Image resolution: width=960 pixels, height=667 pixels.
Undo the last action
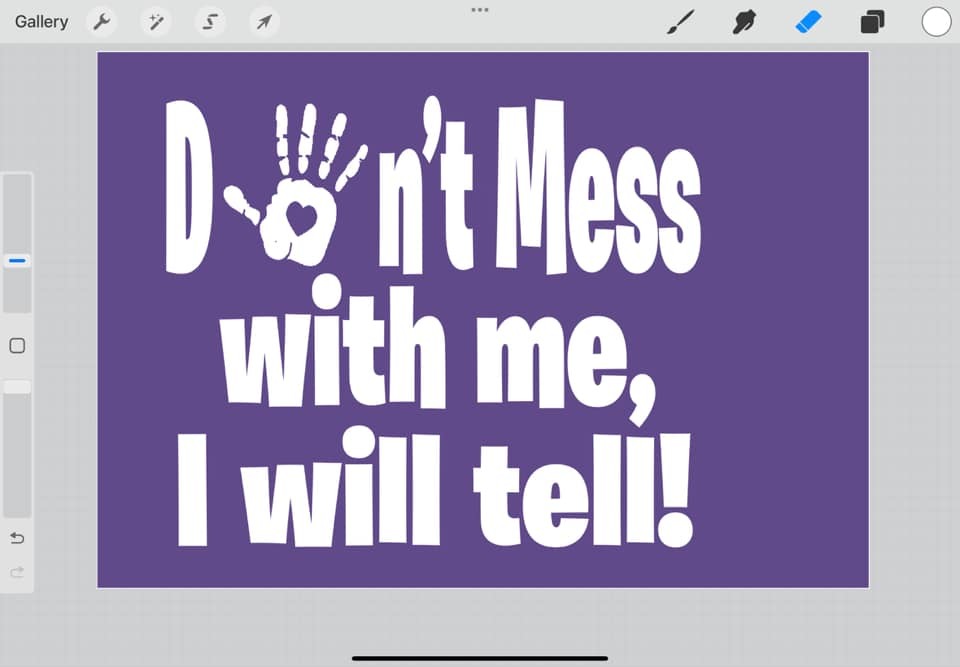tap(17, 538)
